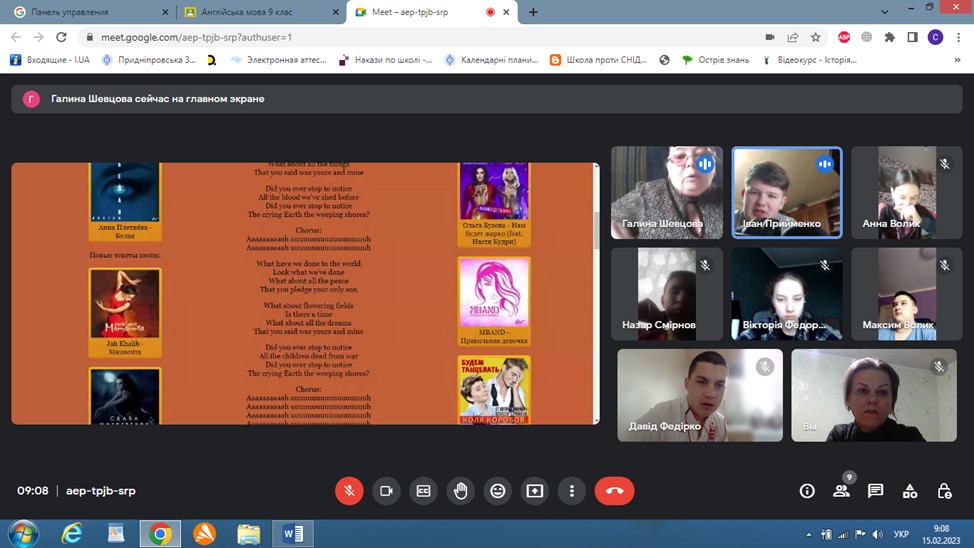This screenshot has width=974, height=548.
Task: Open Школа проти СНІД... bookmark
Action: [x=599, y=60]
